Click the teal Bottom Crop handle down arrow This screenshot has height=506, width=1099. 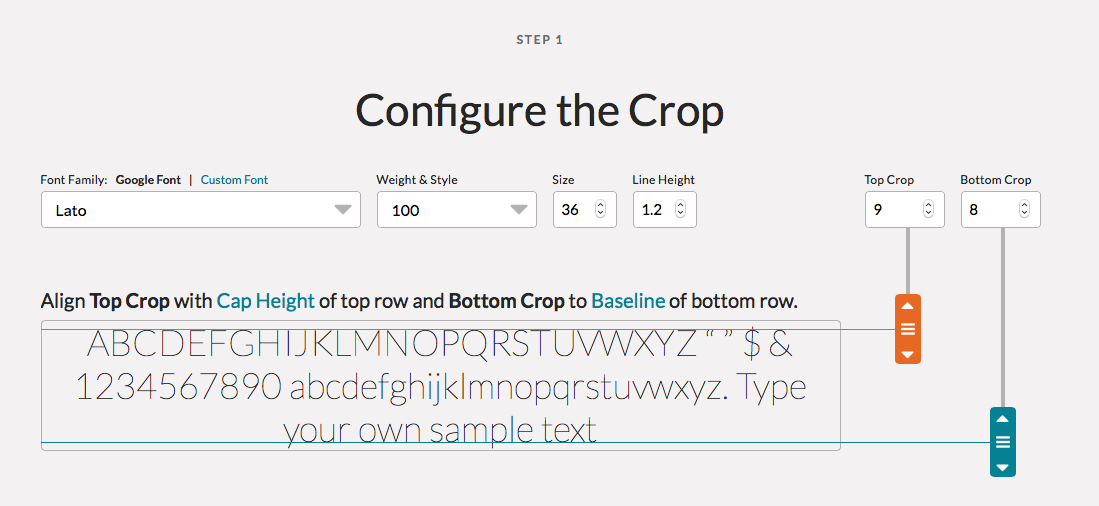(x=1002, y=467)
